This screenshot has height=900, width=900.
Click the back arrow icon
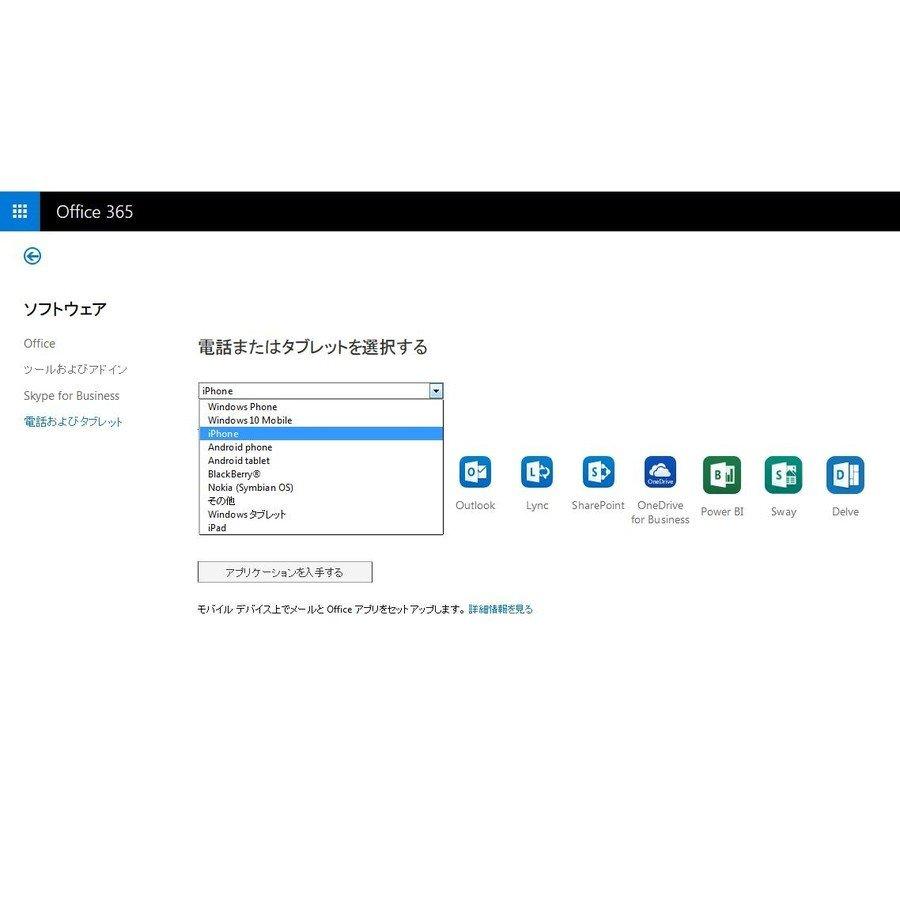pyautogui.click(x=32, y=256)
